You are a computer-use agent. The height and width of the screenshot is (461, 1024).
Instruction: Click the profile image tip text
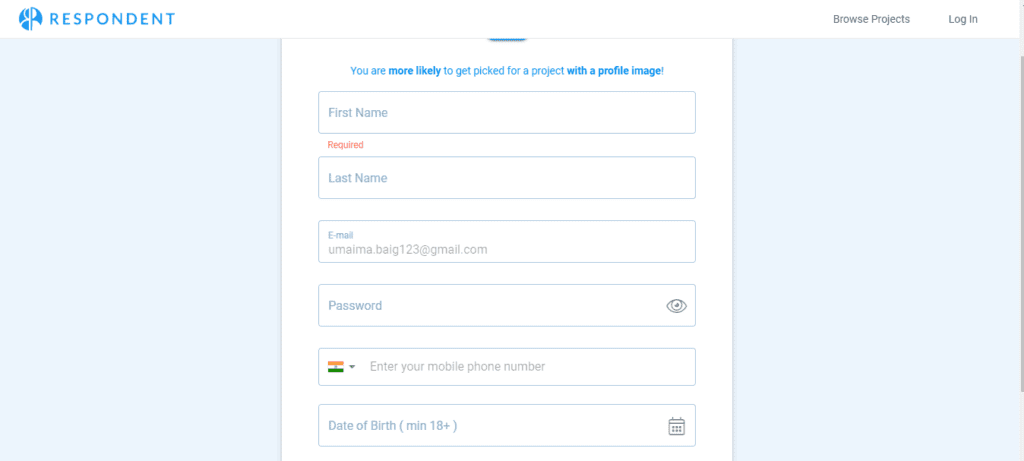(507, 71)
